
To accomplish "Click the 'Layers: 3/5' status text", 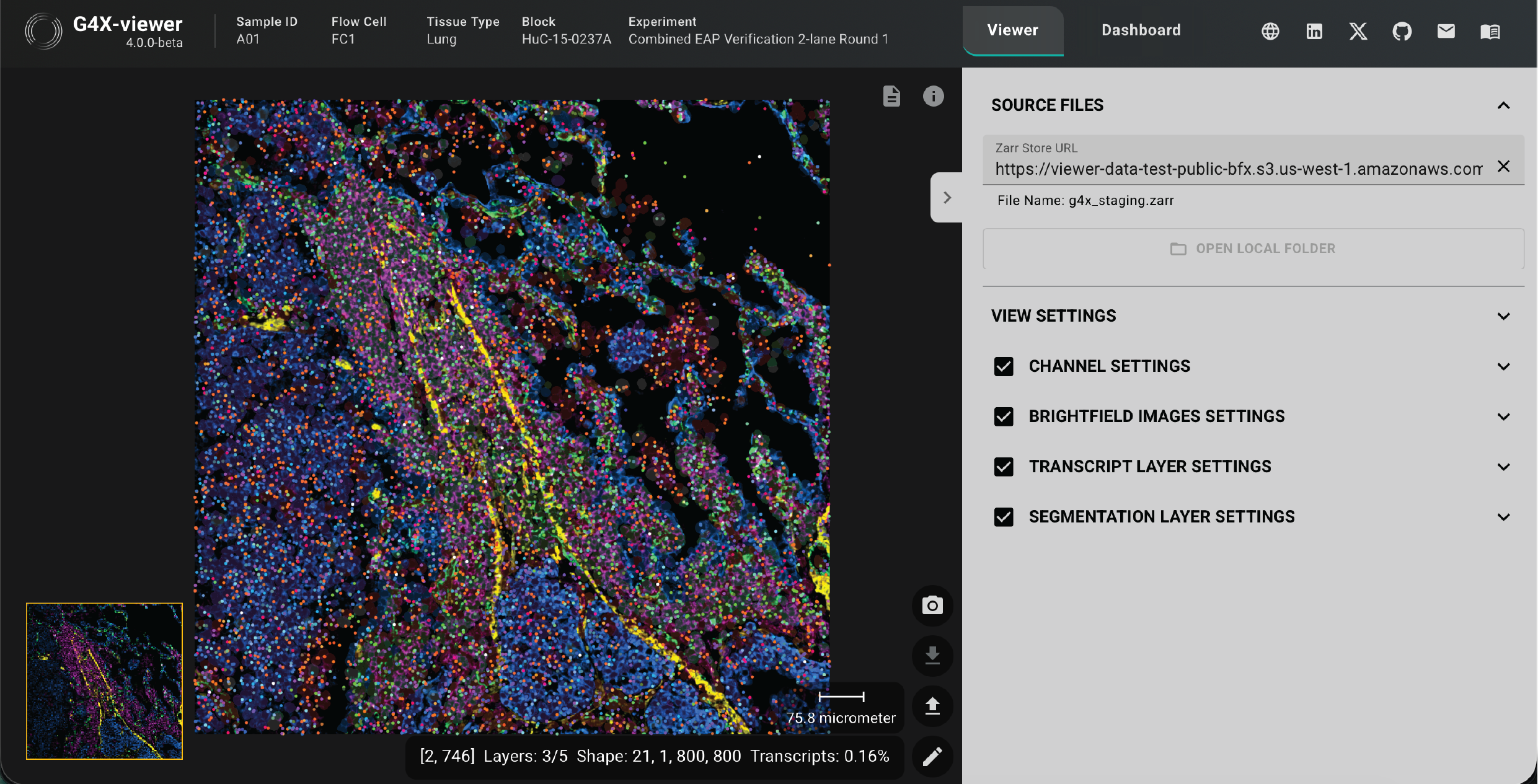I will click(x=525, y=756).
